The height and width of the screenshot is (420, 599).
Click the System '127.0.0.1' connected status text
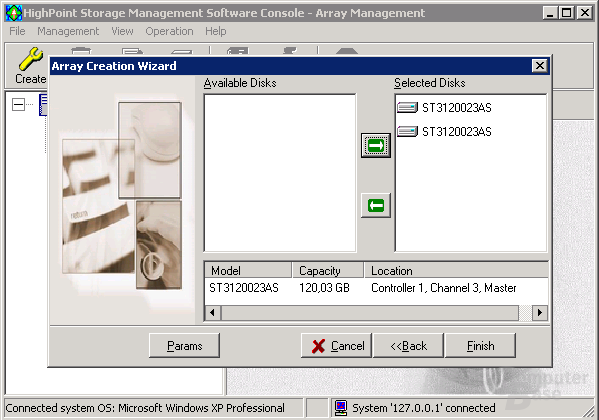point(424,408)
